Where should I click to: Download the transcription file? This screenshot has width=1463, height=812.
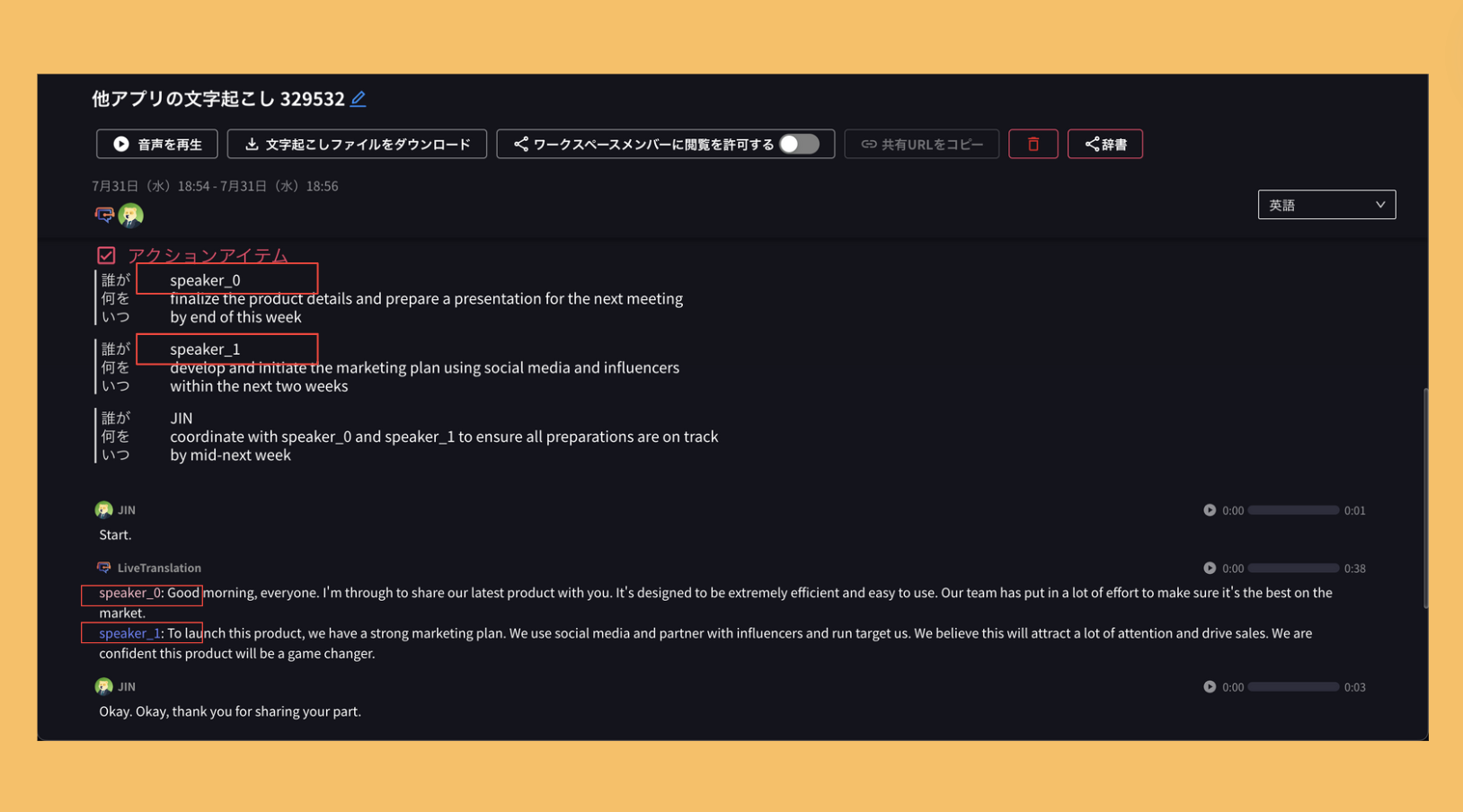[x=357, y=144]
